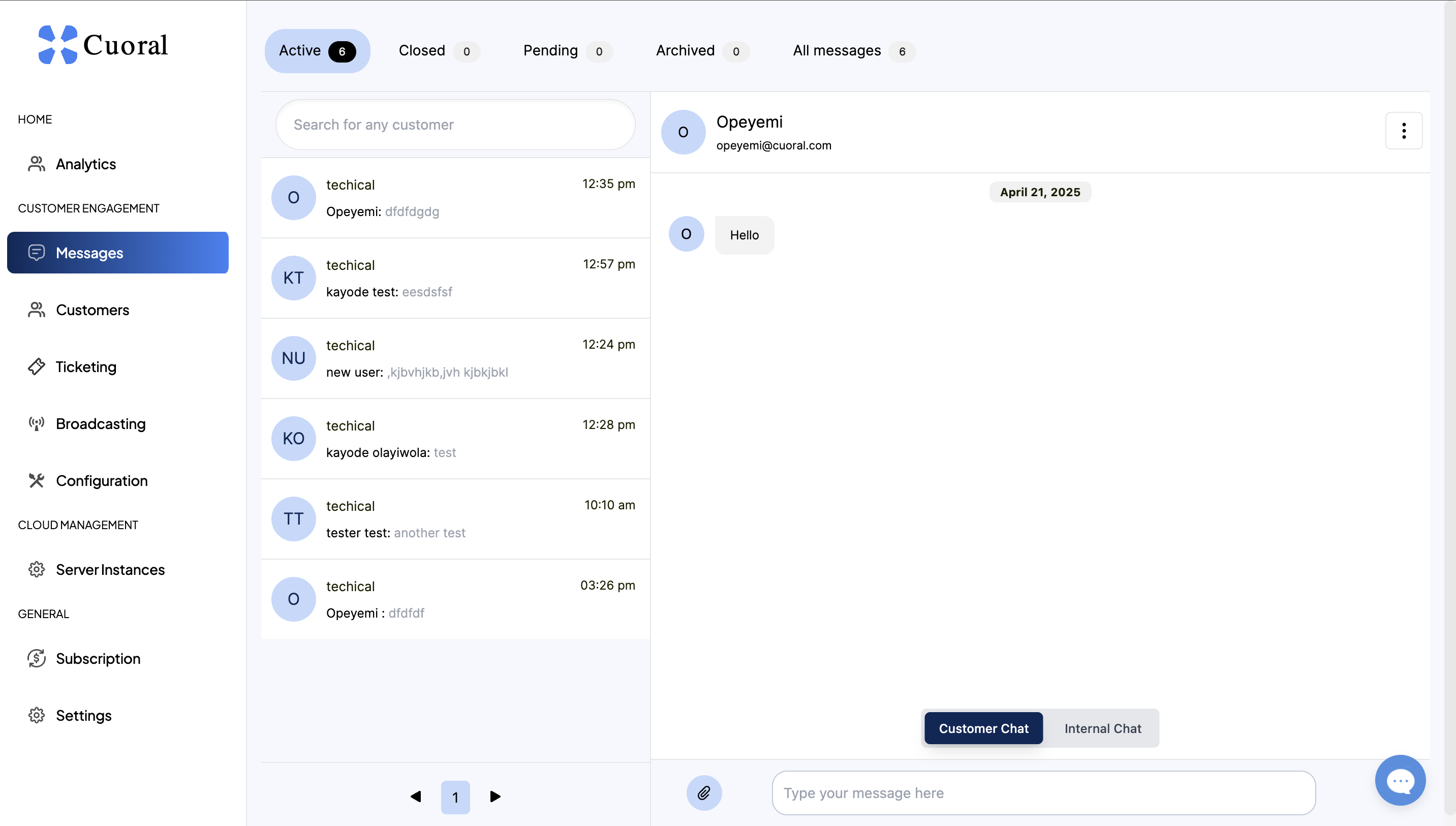1456x826 pixels.
Task: Select page 1 button in pagination
Action: 455,797
